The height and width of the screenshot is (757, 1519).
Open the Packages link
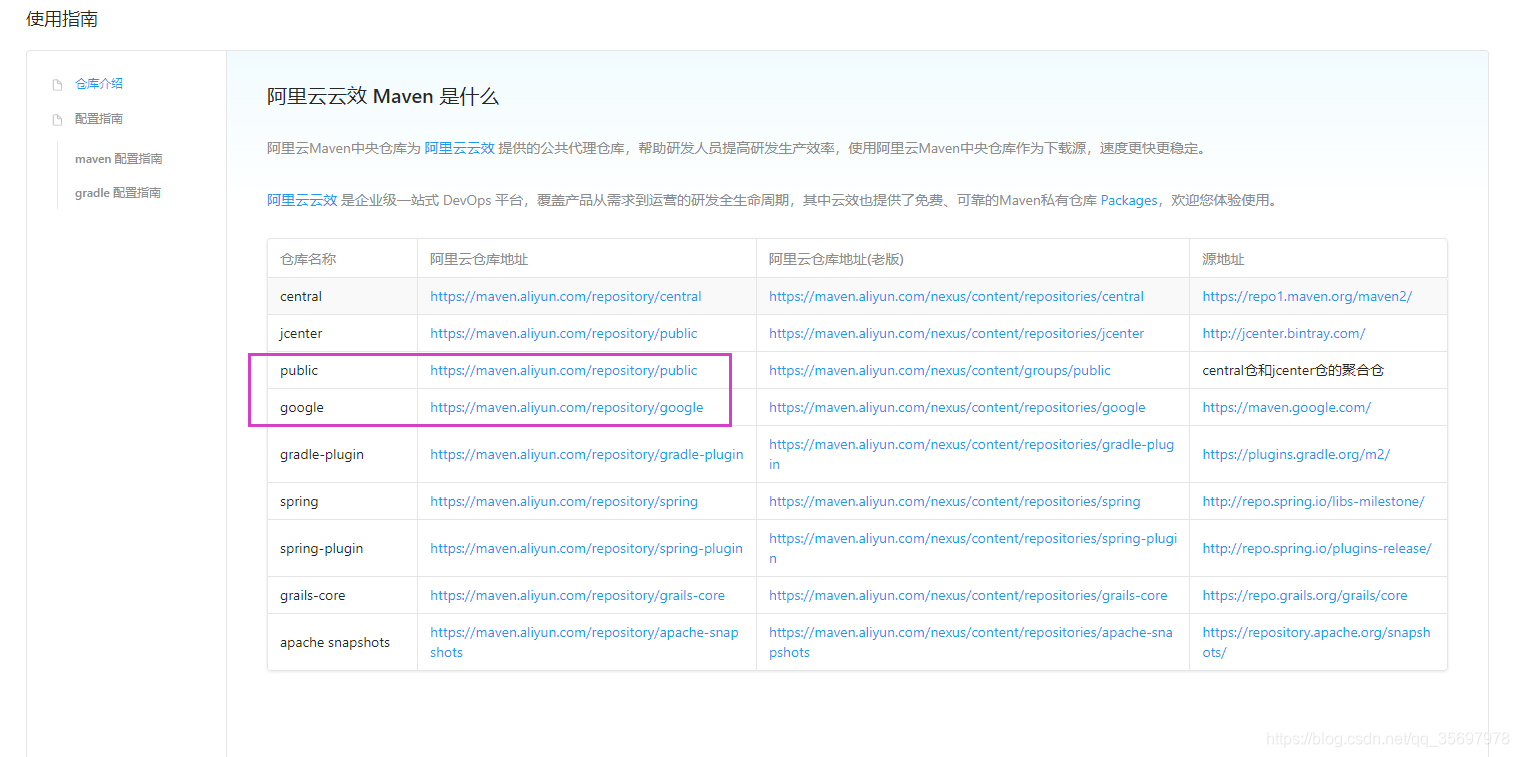1128,200
